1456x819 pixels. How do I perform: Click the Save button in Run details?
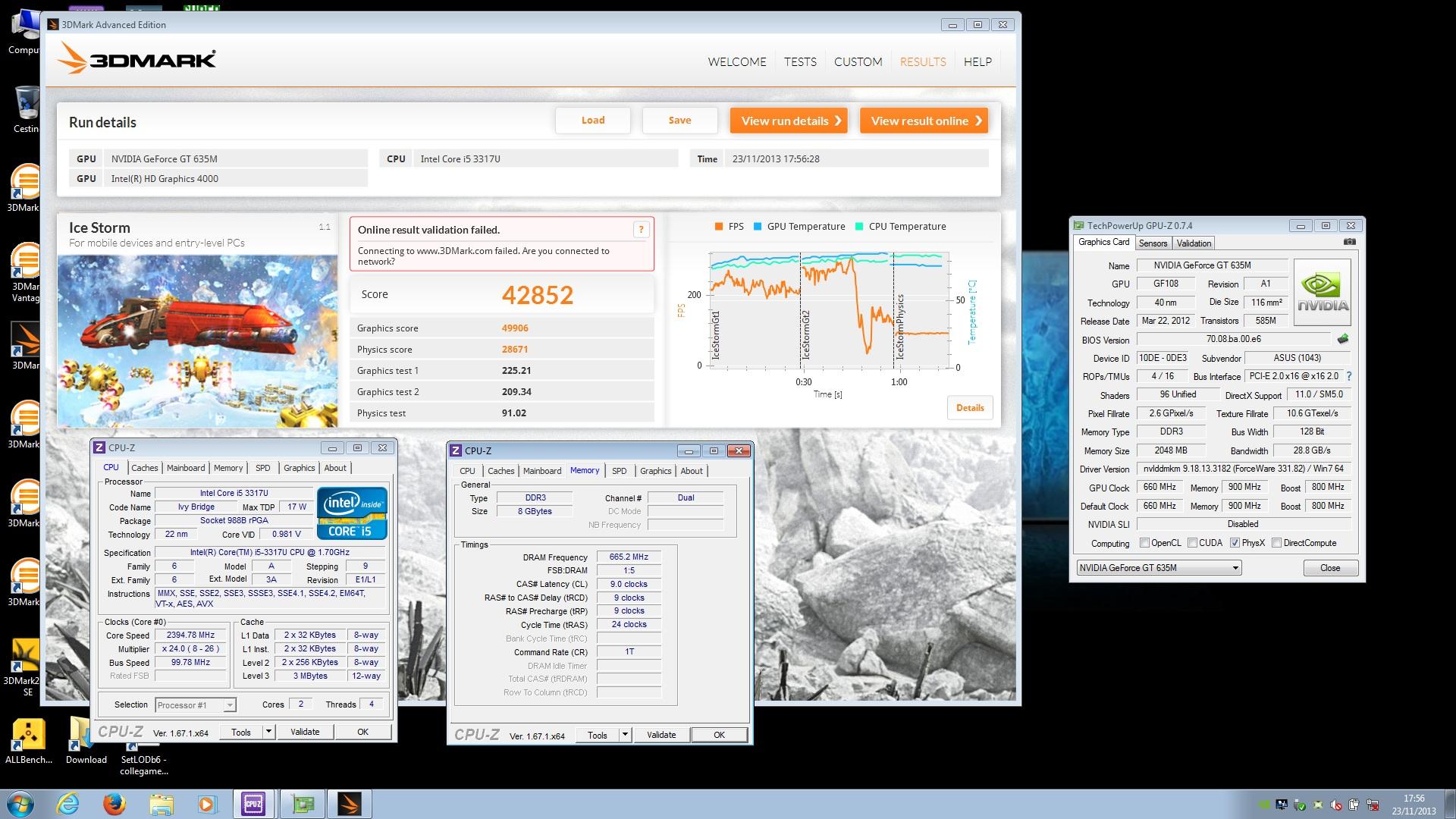(x=679, y=121)
